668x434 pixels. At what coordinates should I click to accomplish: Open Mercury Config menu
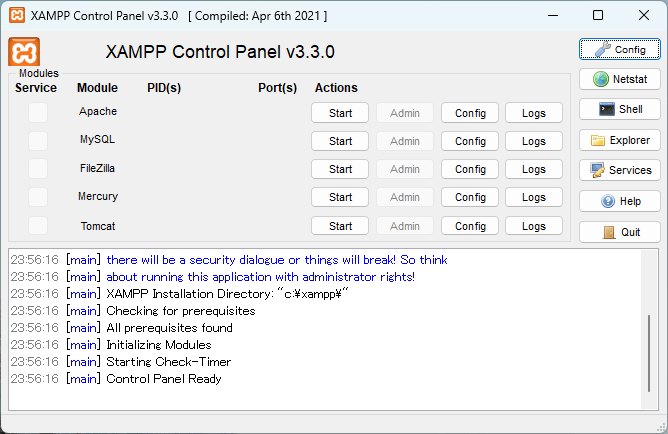click(x=470, y=197)
